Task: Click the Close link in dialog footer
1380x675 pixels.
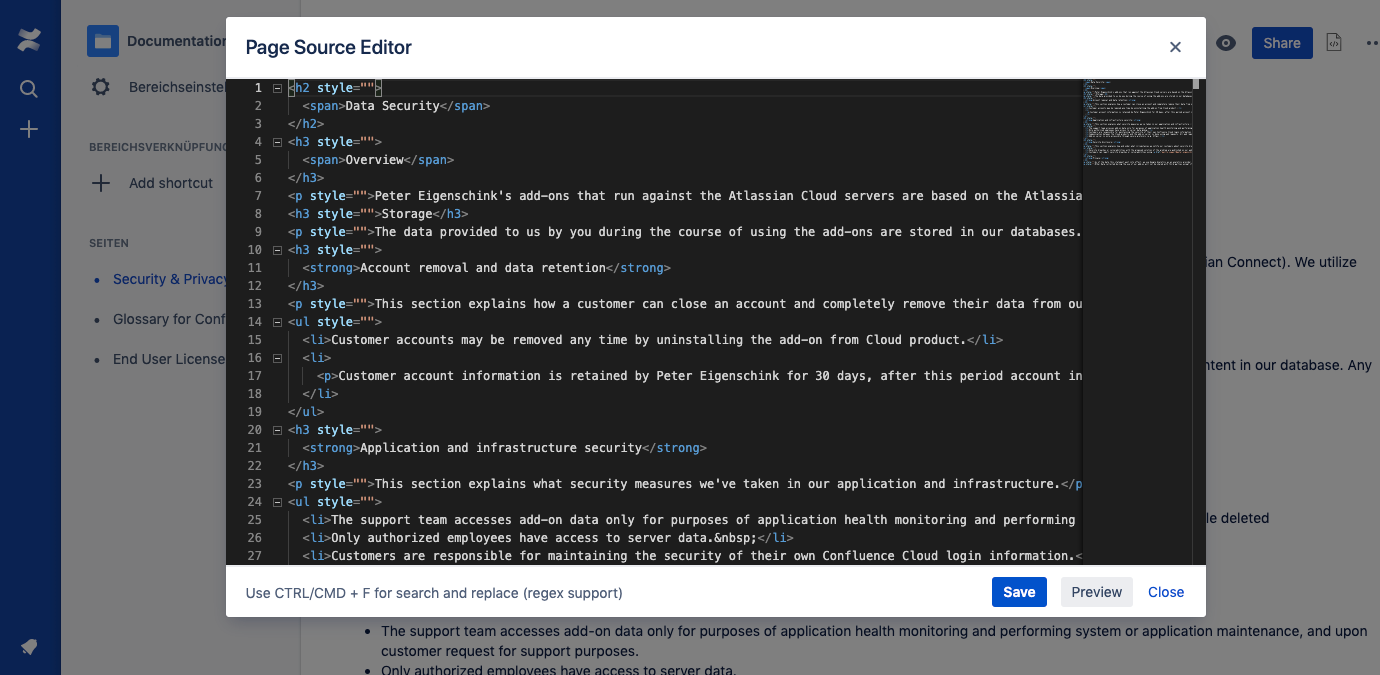Action: point(1166,592)
